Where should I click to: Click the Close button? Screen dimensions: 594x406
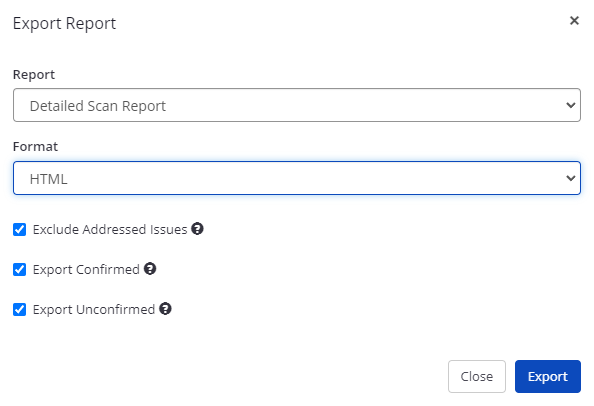click(x=477, y=376)
